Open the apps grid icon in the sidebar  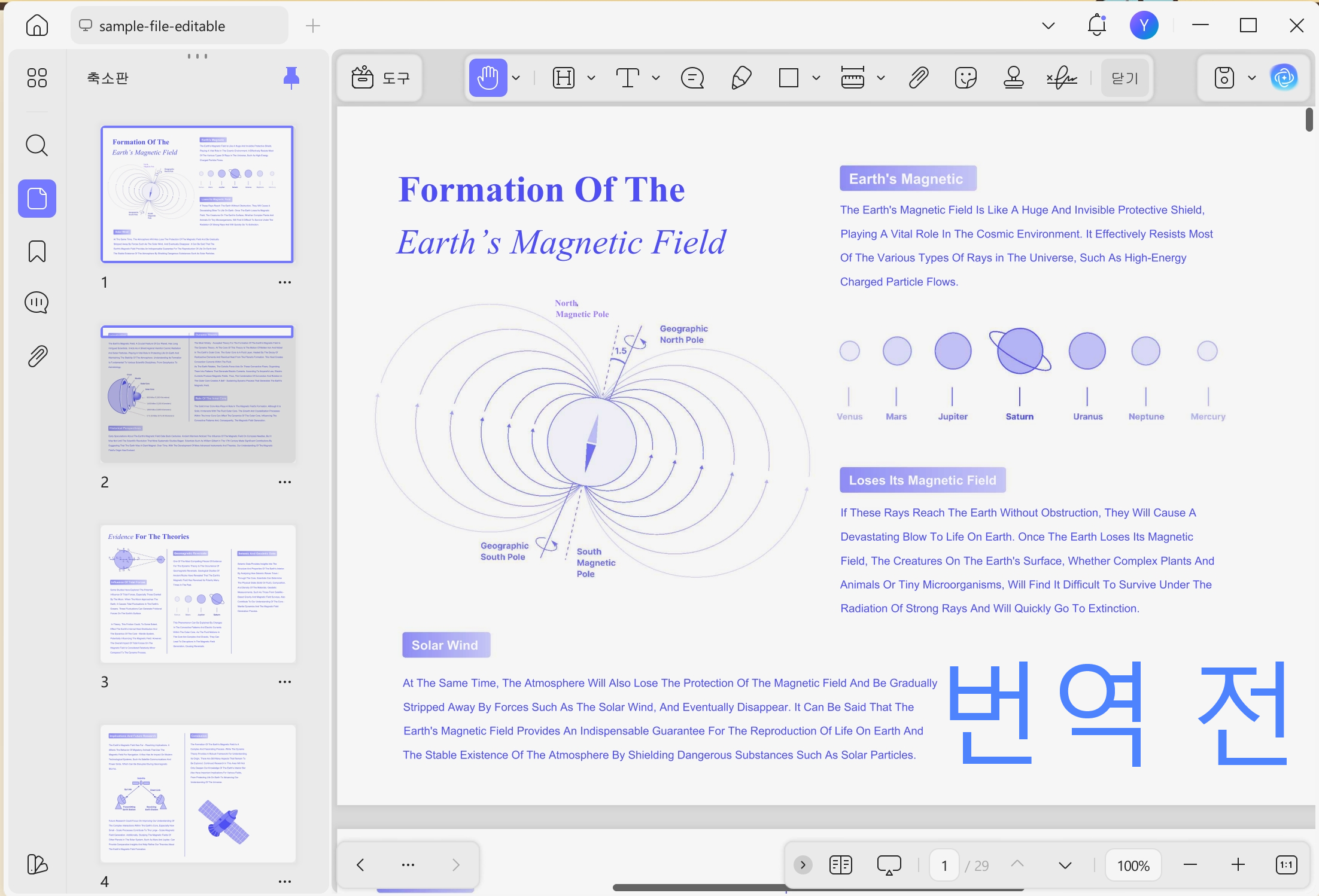(x=37, y=78)
